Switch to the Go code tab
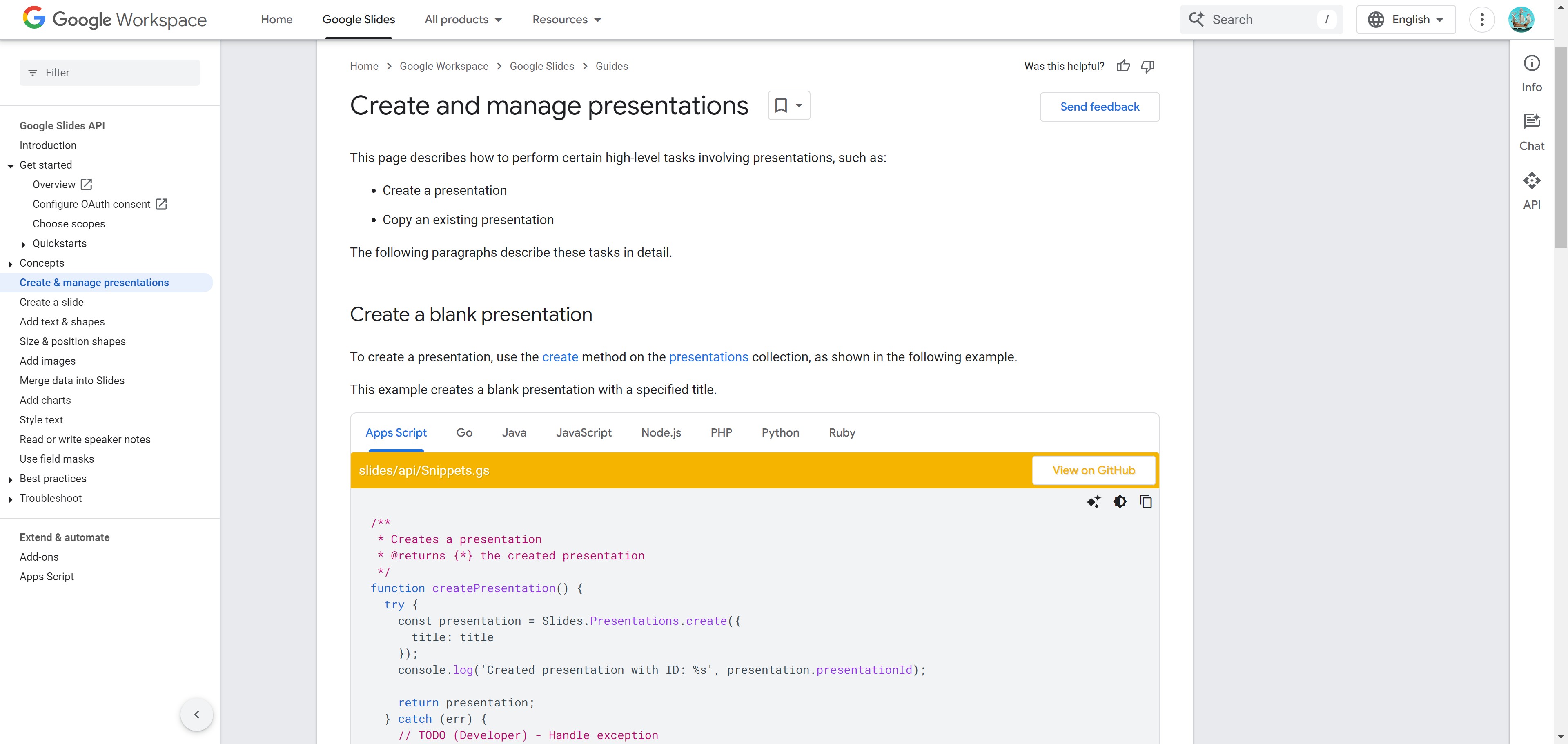Screen dimensions: 1568x744 tap(464, 433)
